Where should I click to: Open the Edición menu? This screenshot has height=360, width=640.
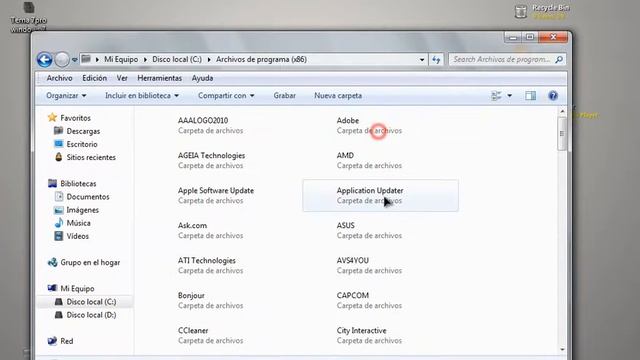click(94, 78)
